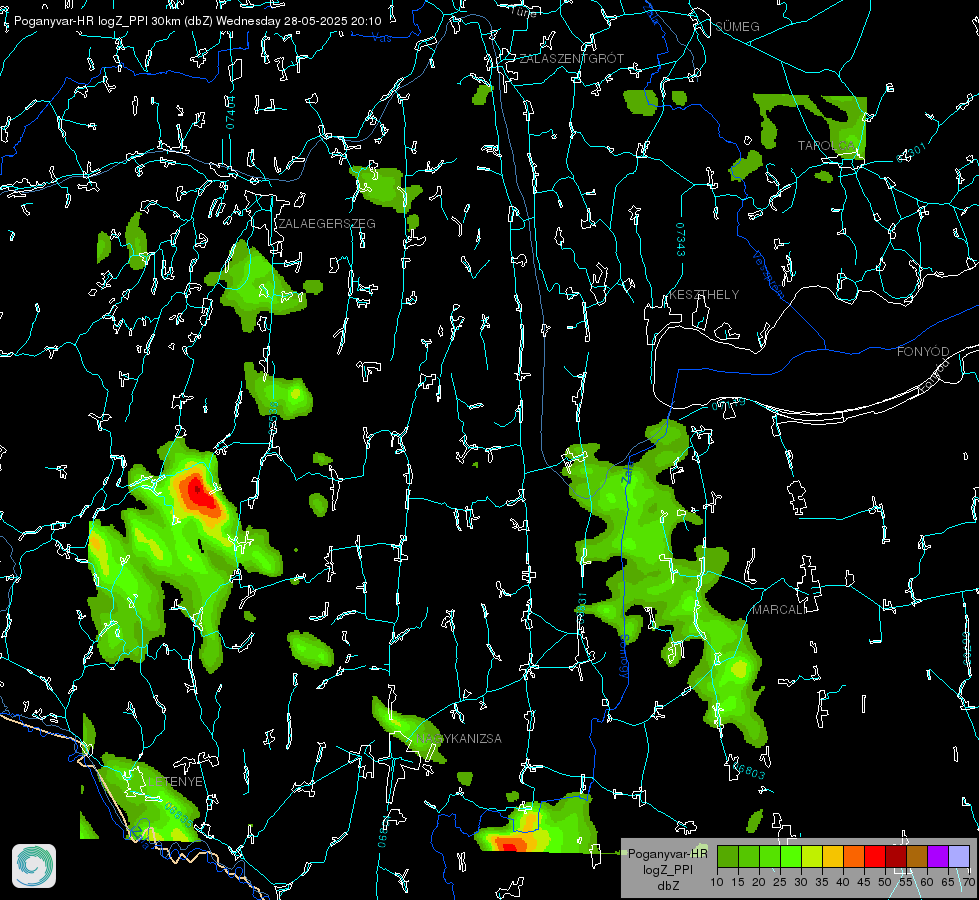Click the legend scale value 10

pyautogui.click(x=717, y=882)
